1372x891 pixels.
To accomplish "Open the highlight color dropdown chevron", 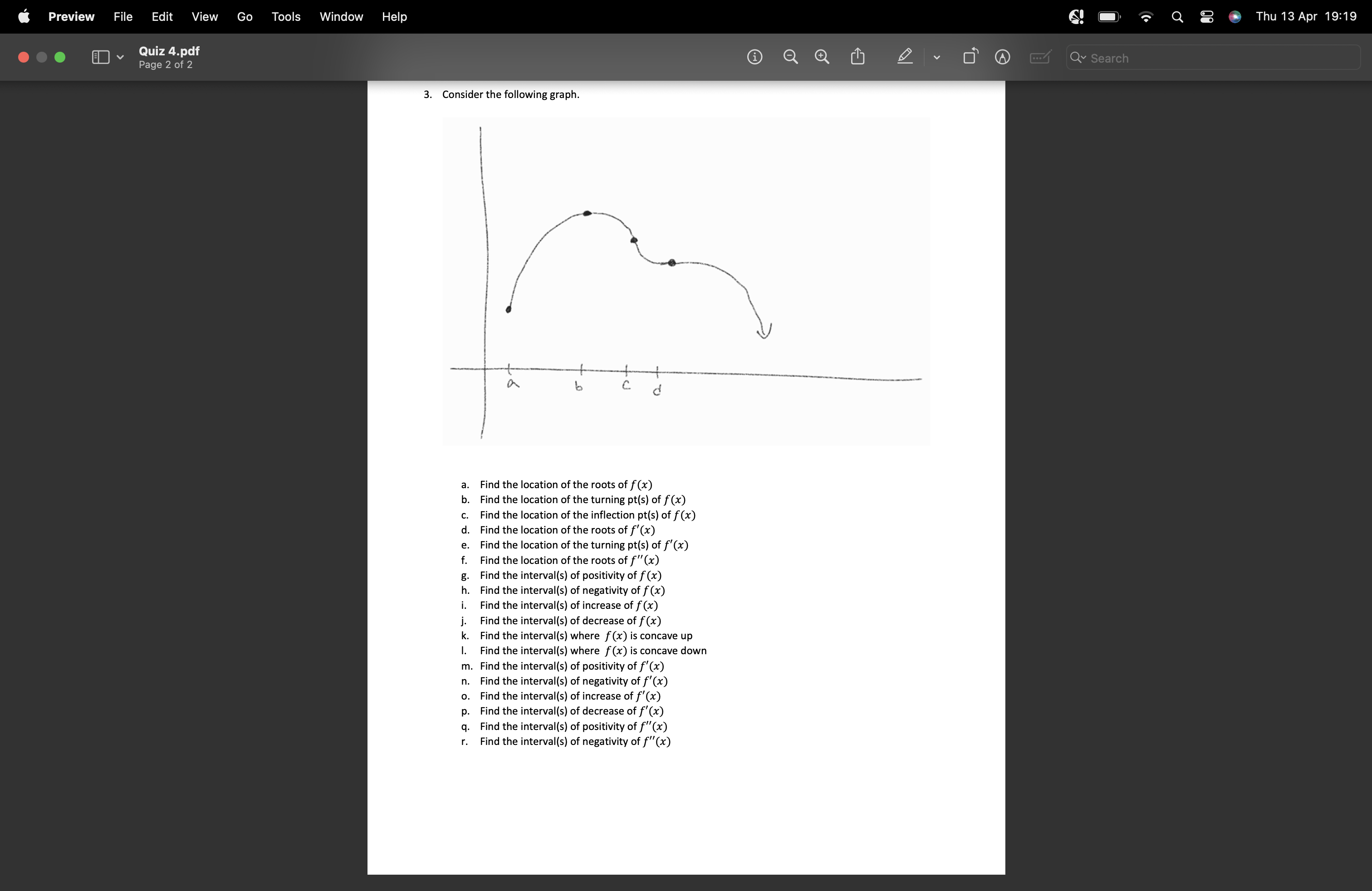I will [x=936, y=57].
